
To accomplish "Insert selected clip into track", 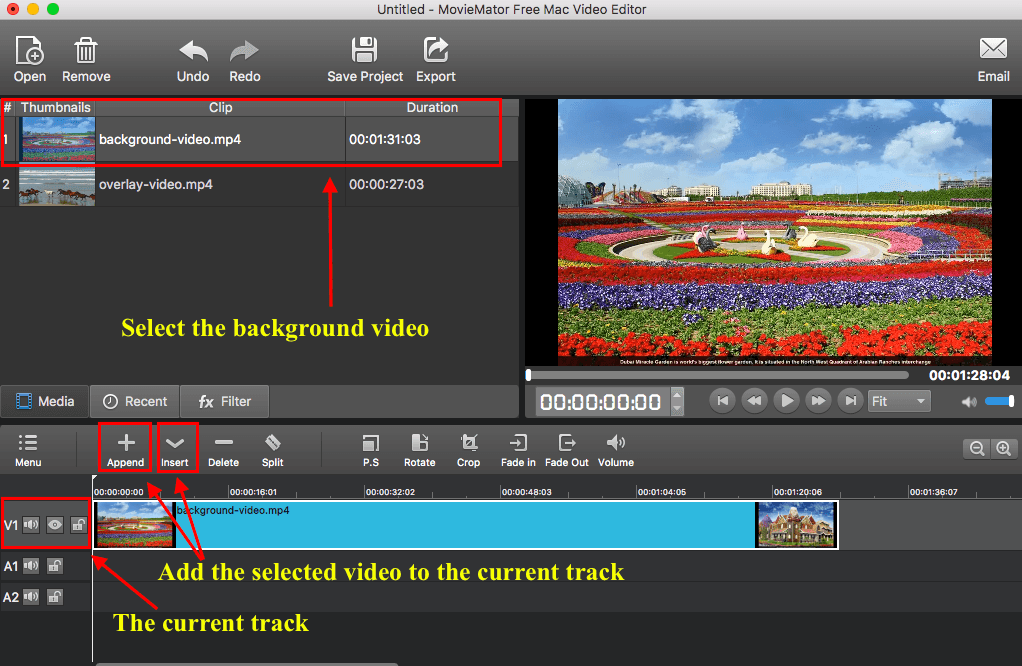I will pyautogui.click(x=175, y=450).
